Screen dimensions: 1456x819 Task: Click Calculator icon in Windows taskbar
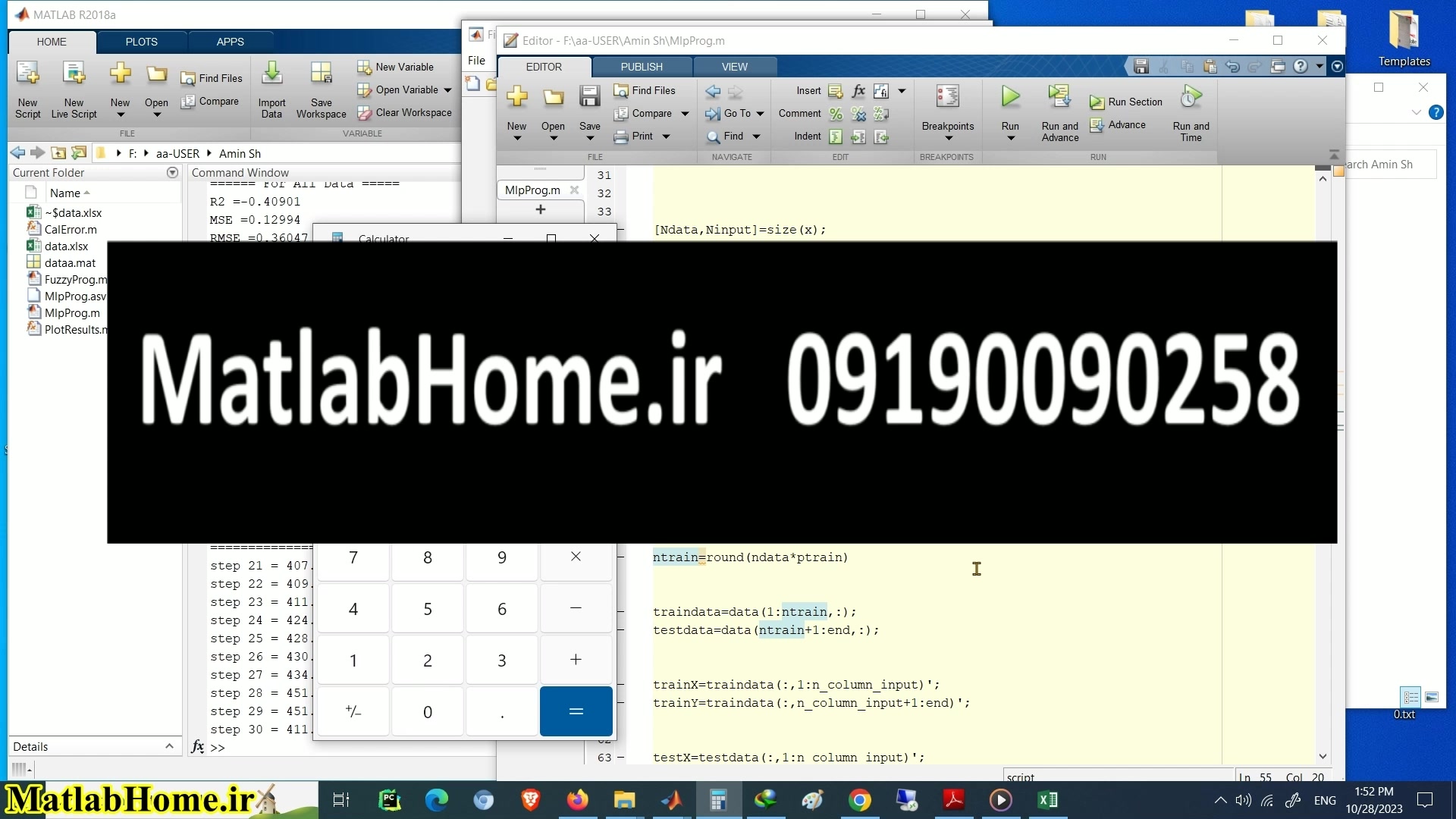click(718, 799)
